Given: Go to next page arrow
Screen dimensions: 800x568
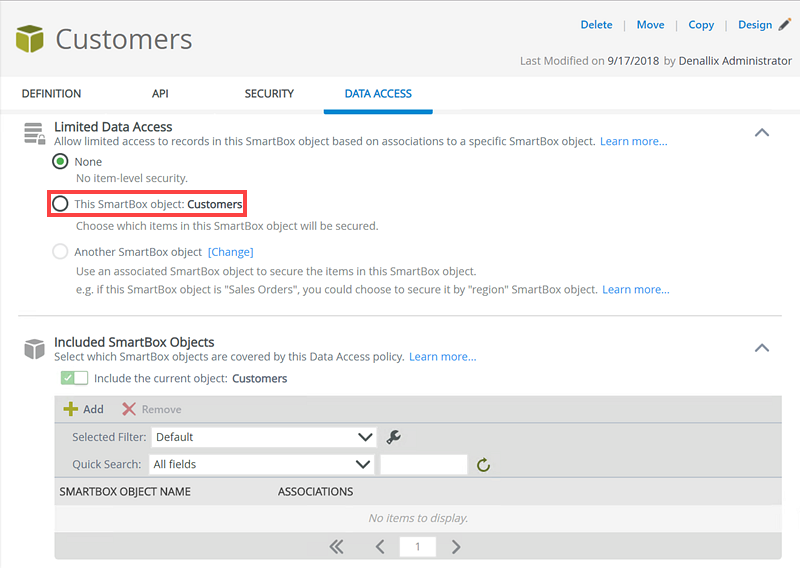Looking at the screenshot, I should [x=456, y=547].
